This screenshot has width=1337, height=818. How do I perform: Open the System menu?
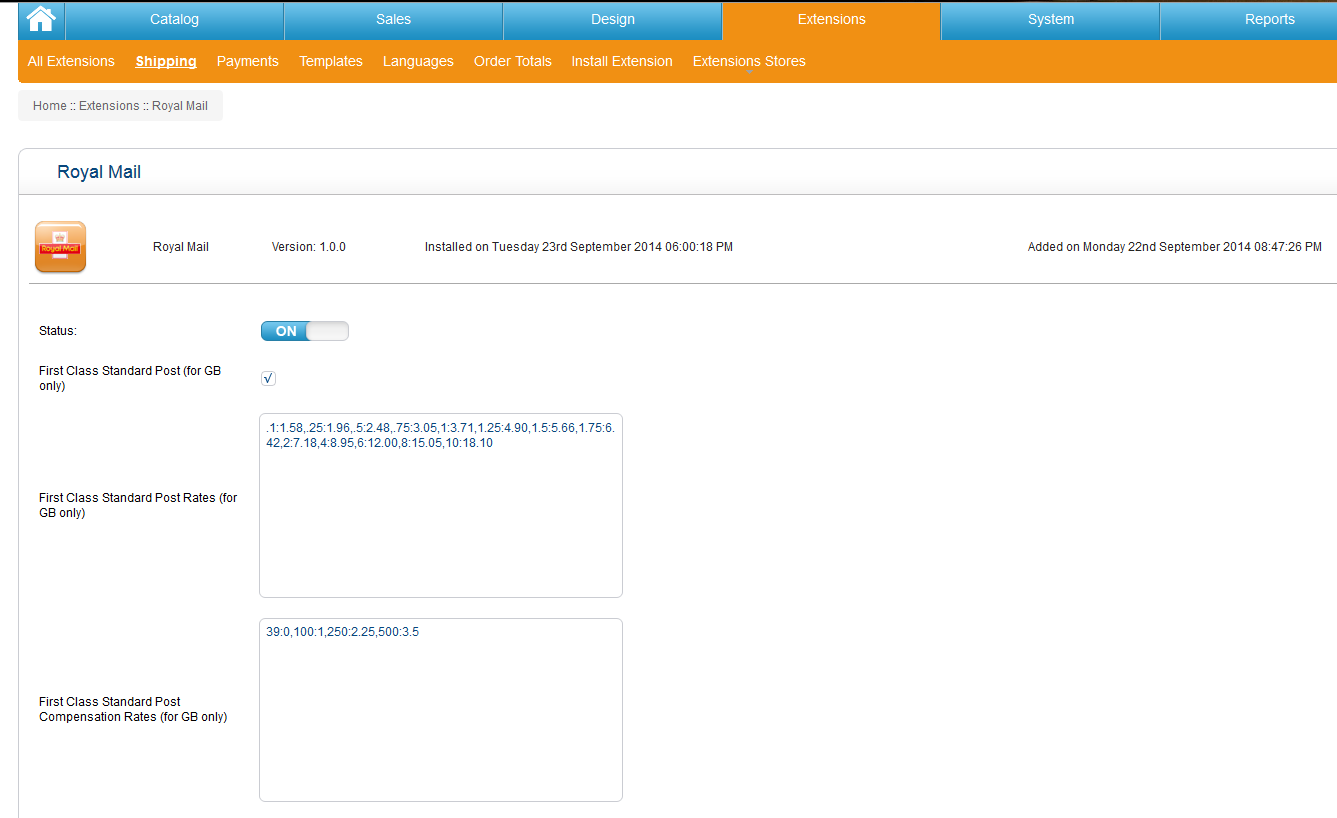(x=1050, y=20)
